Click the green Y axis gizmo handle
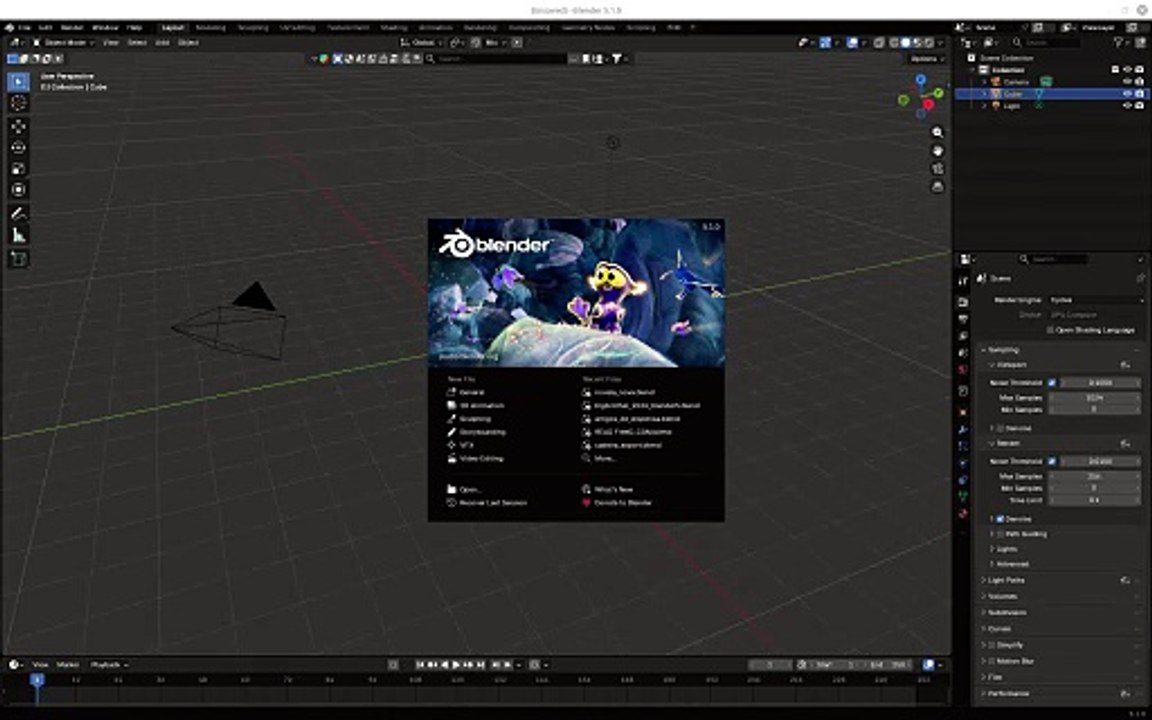The image size is (1152, 720). tap(939, 93)
